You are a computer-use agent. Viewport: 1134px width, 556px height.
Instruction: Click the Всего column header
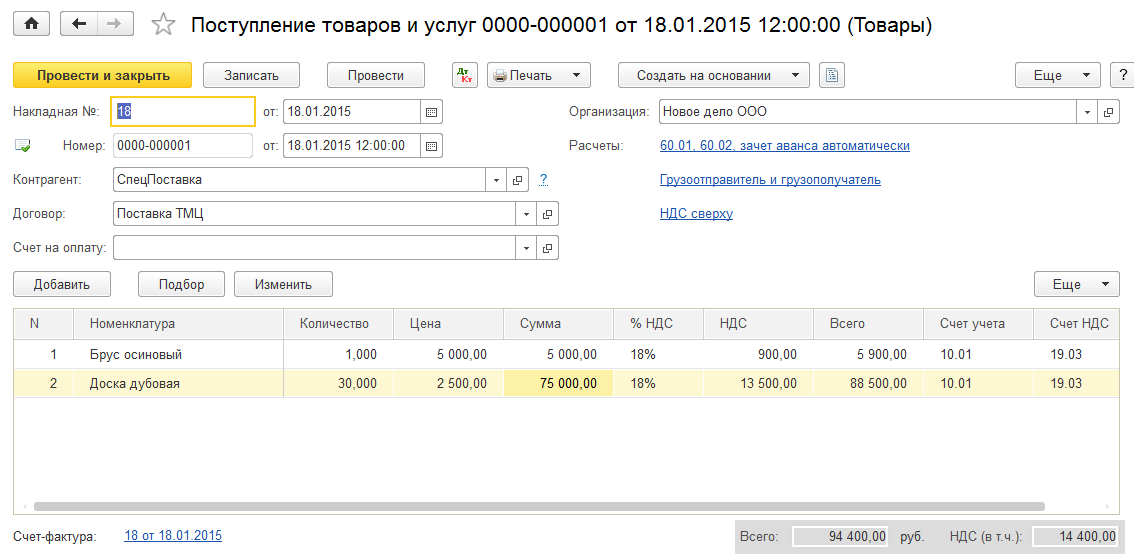click(868, 324)
